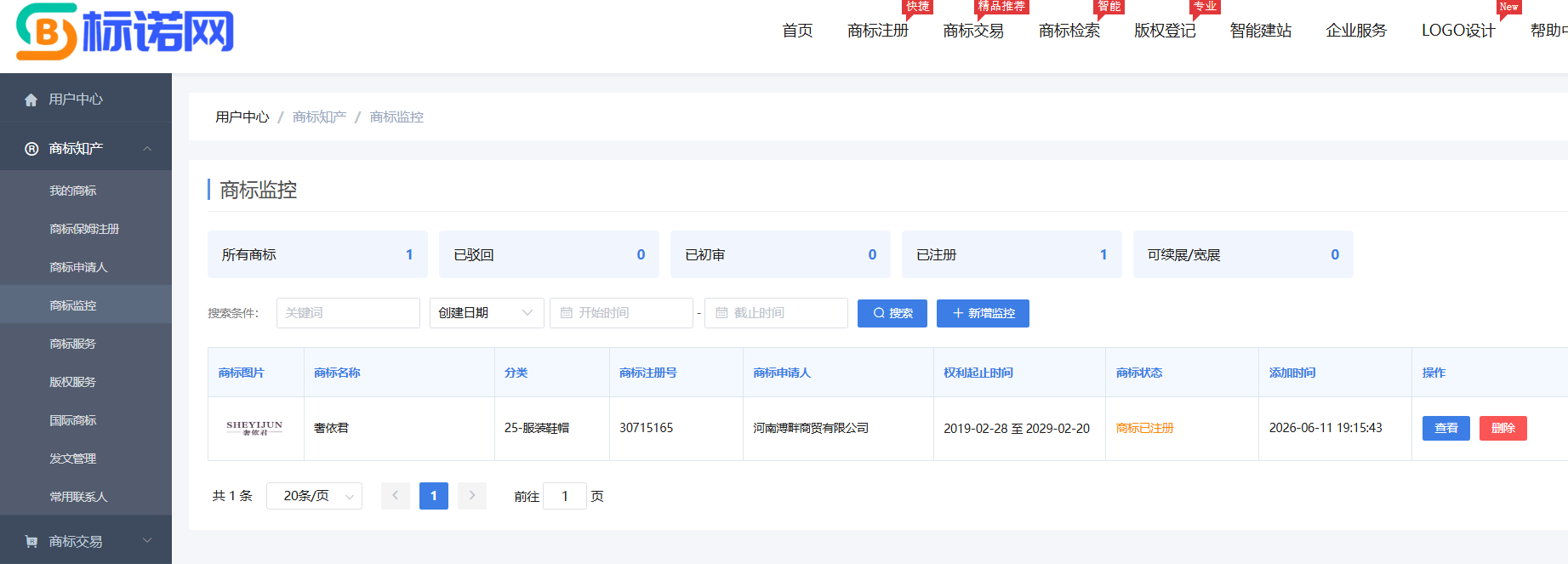
Task: Filter by the 已初审 card
Action: (780, 254)
